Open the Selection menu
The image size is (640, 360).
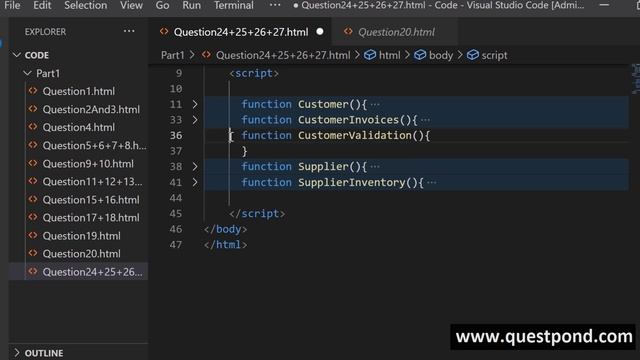[x=86, y=5]
